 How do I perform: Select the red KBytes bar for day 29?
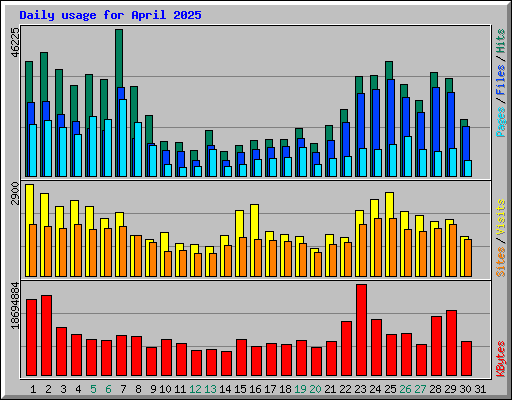coord(451,343)
